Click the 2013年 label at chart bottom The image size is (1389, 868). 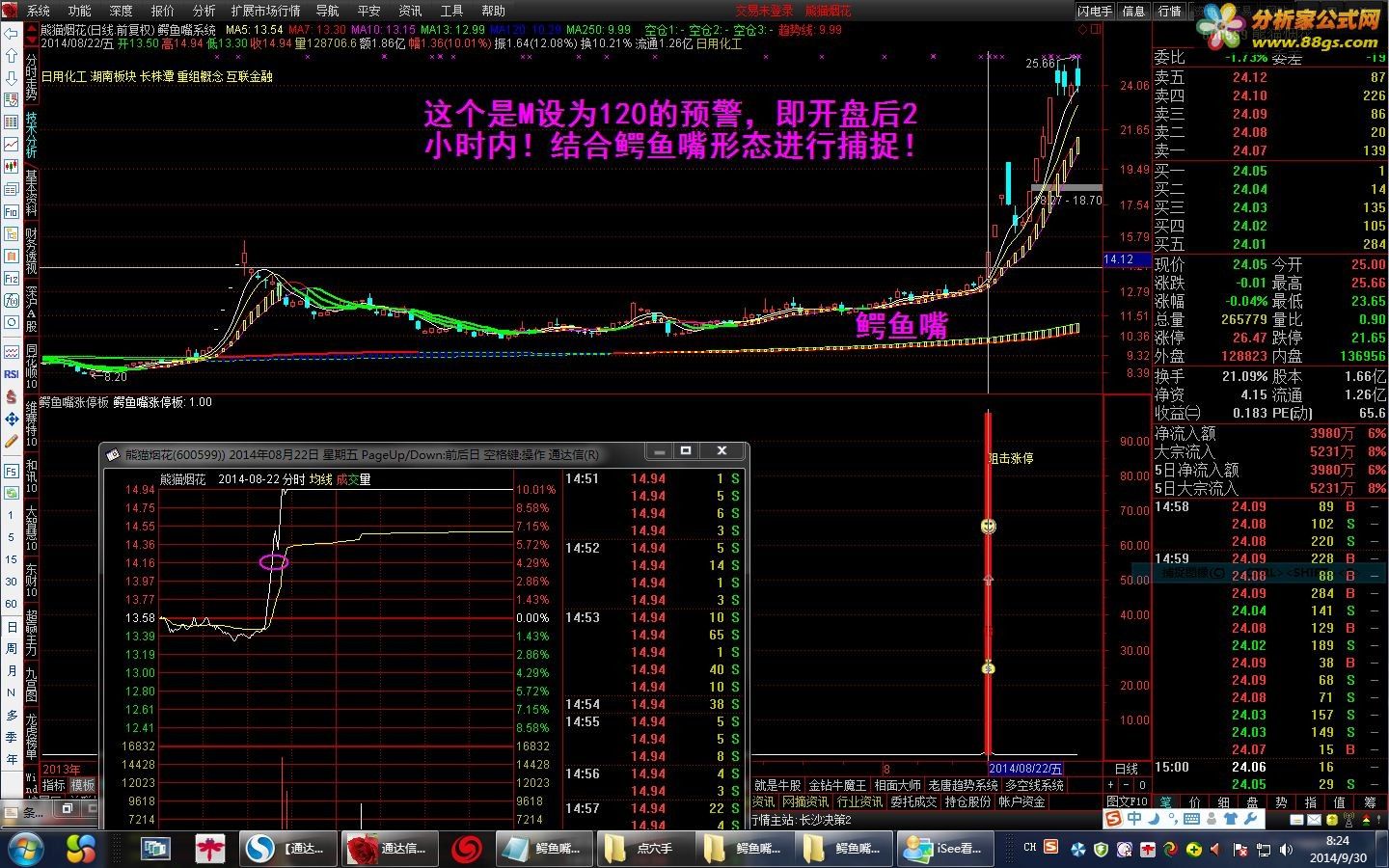[x=62, y=770]
